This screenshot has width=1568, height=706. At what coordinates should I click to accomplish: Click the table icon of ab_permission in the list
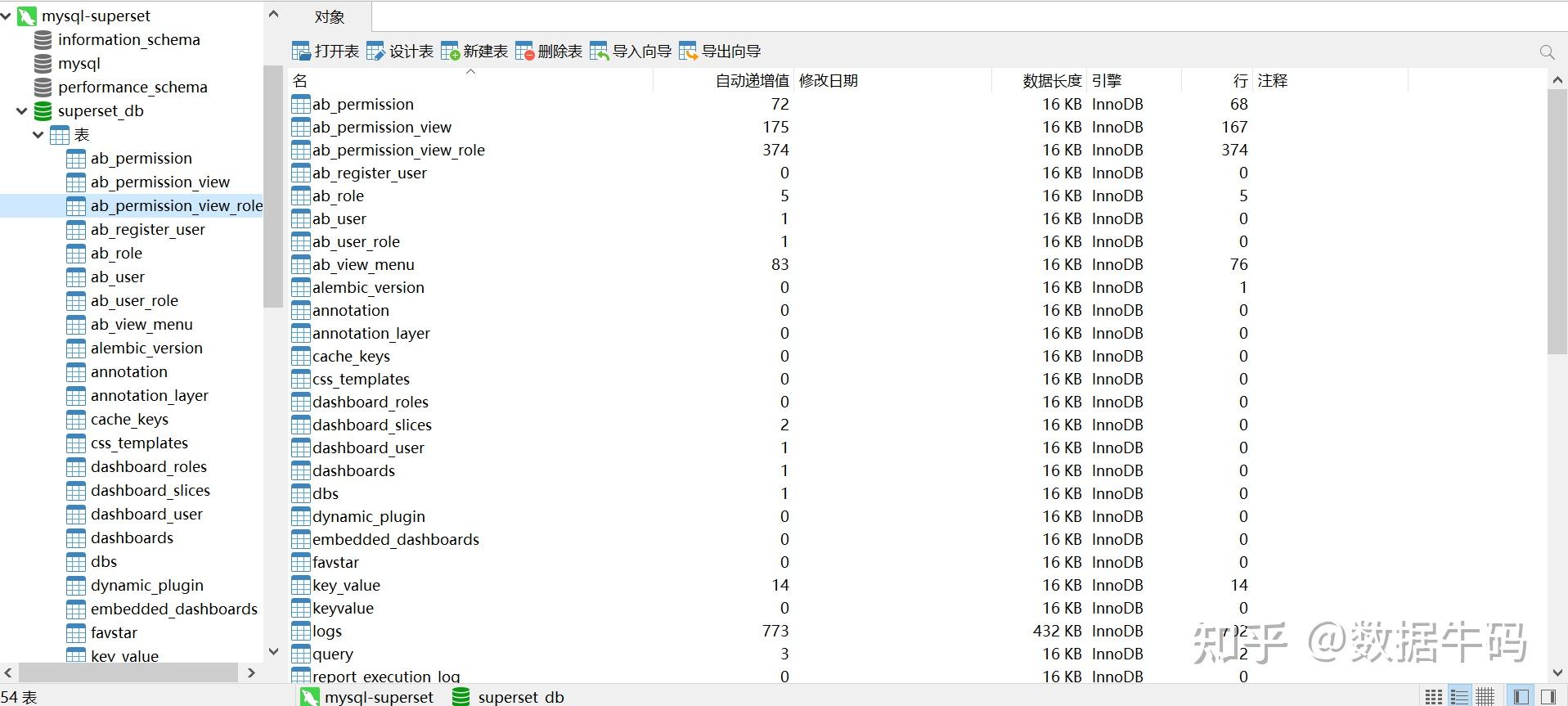click(x=301, y=104)
